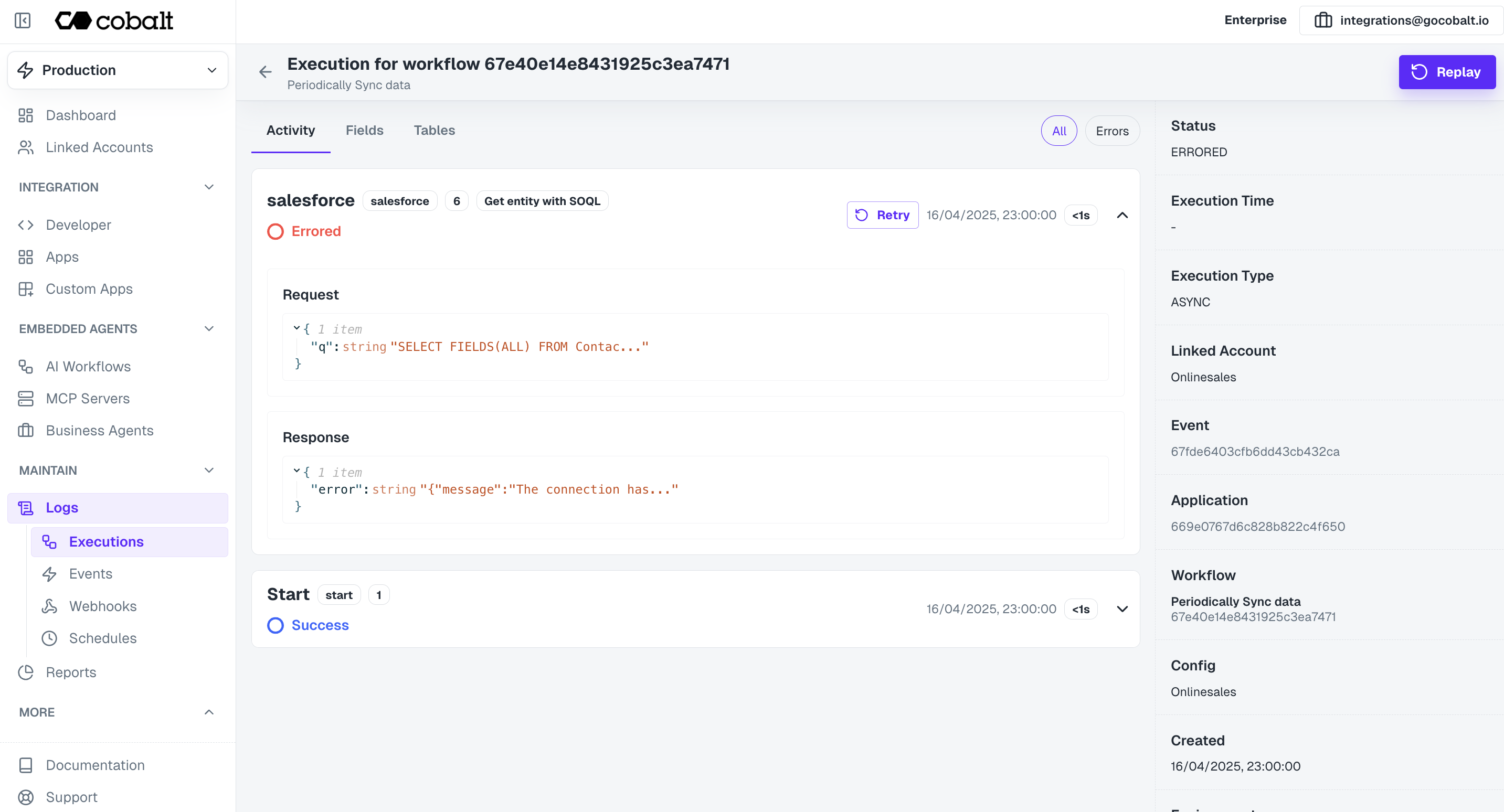Enable the Errors filter

pos(1111,131)
